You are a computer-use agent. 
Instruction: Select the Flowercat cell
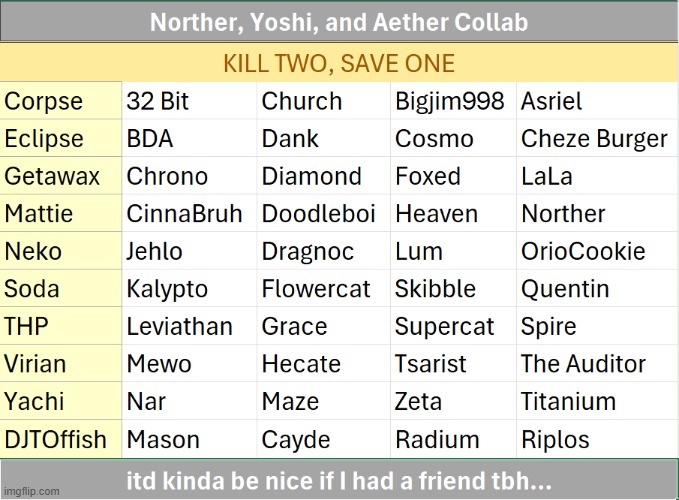323,289
